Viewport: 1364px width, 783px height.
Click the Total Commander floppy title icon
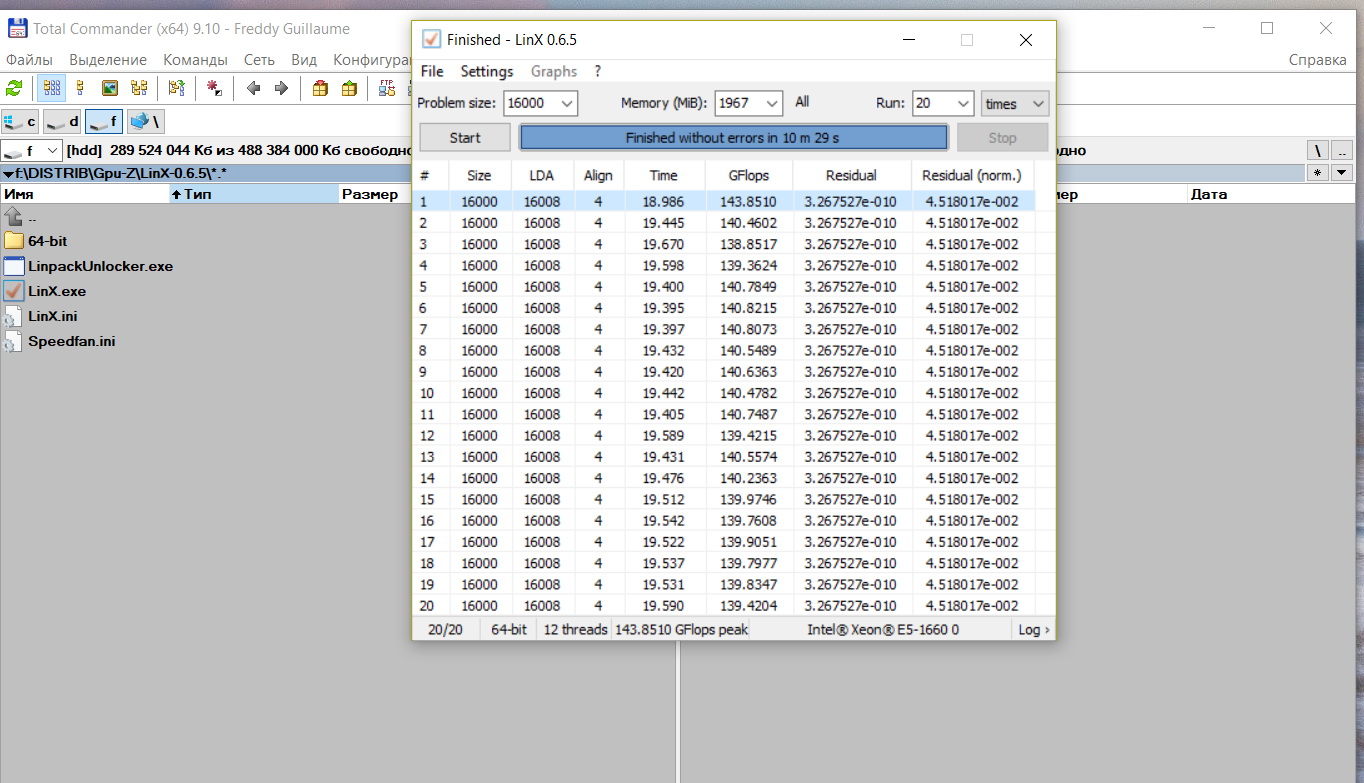click(x=17, y=29)
